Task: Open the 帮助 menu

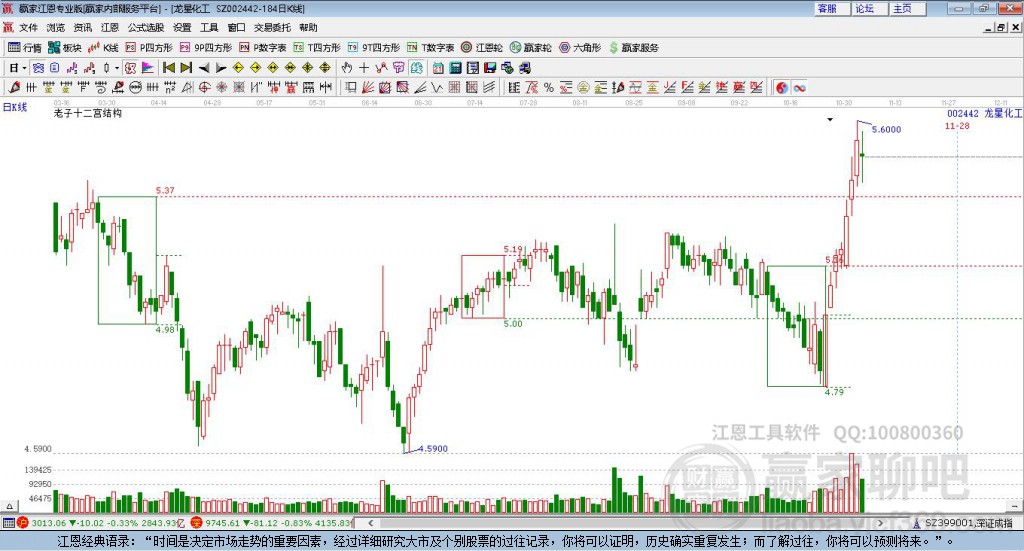Action: pyautogui.click(x=308, y=27)
